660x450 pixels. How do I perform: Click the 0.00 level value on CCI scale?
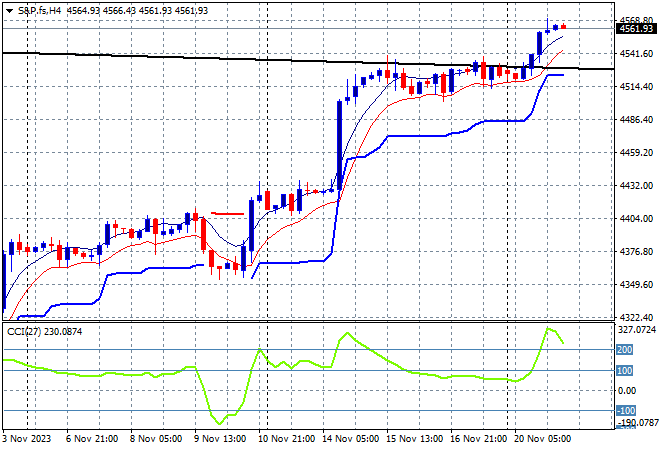point(627,391)
